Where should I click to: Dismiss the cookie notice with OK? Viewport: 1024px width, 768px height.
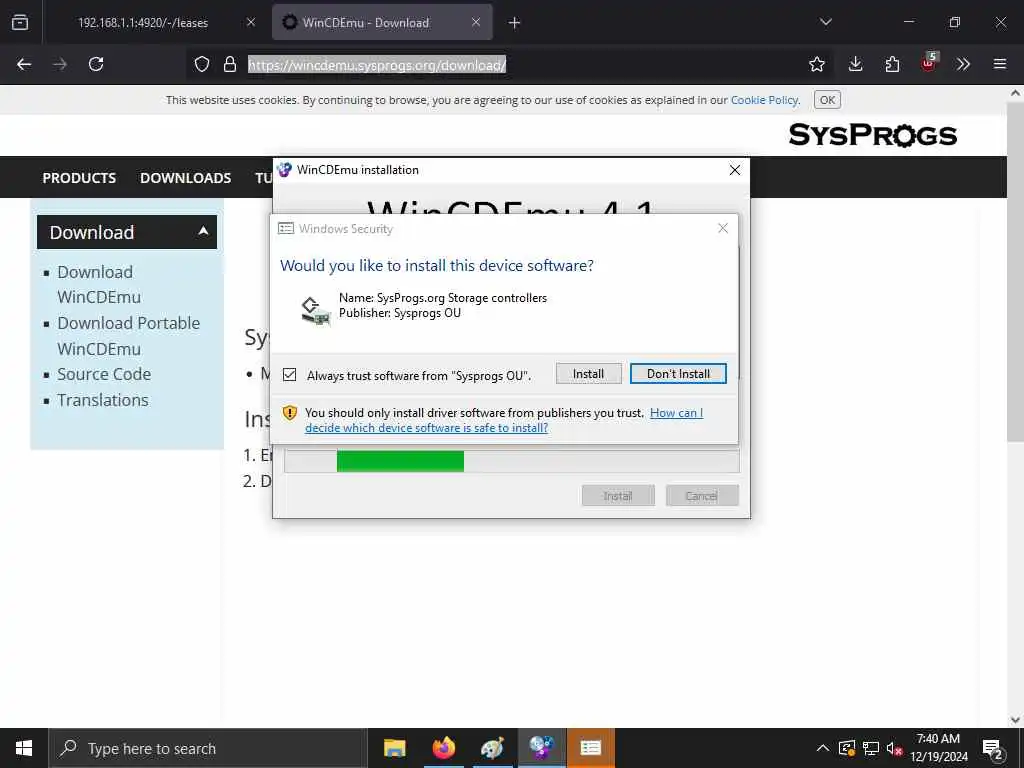pos(827,100)
